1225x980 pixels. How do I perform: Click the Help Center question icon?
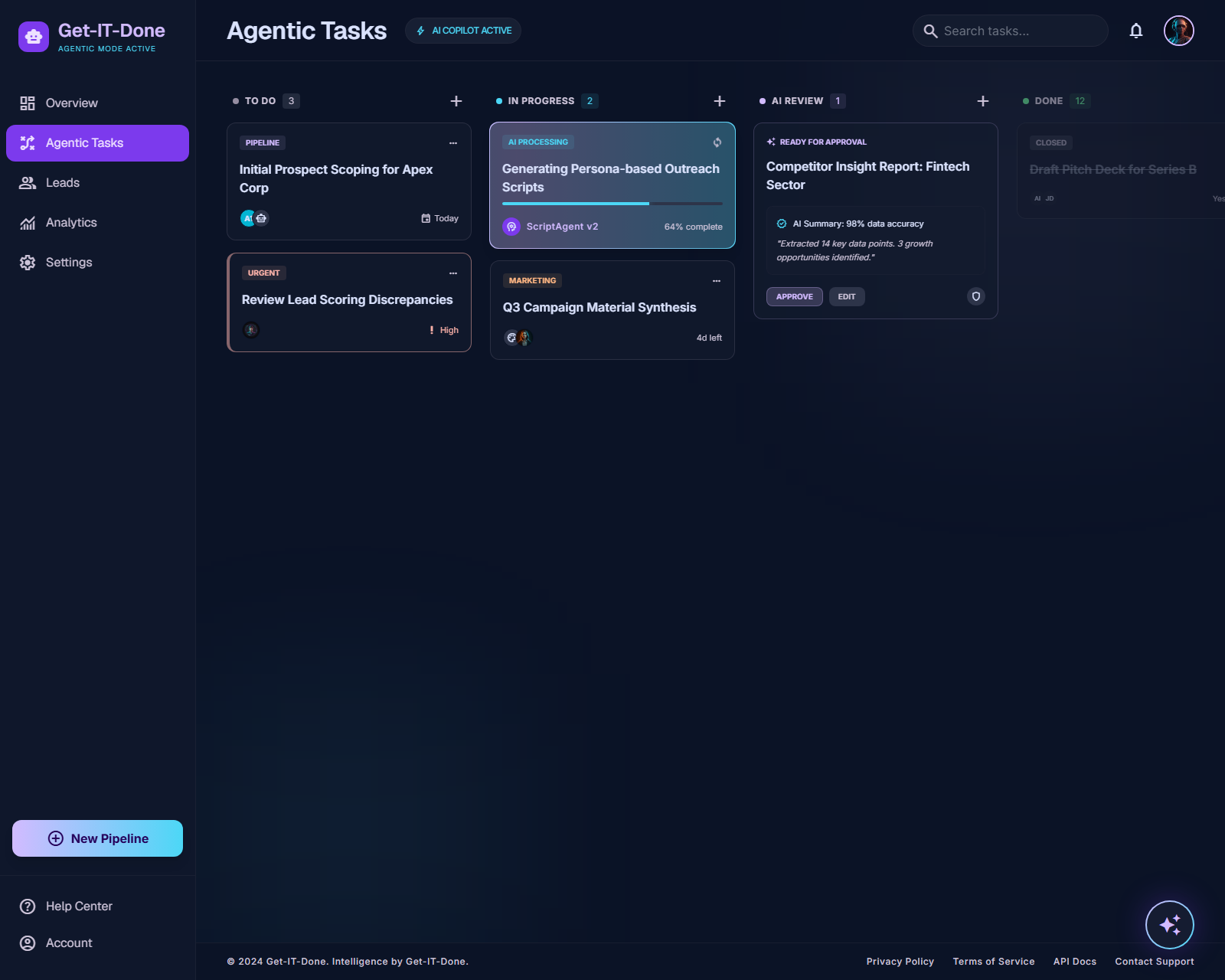(x=28, y=906)
